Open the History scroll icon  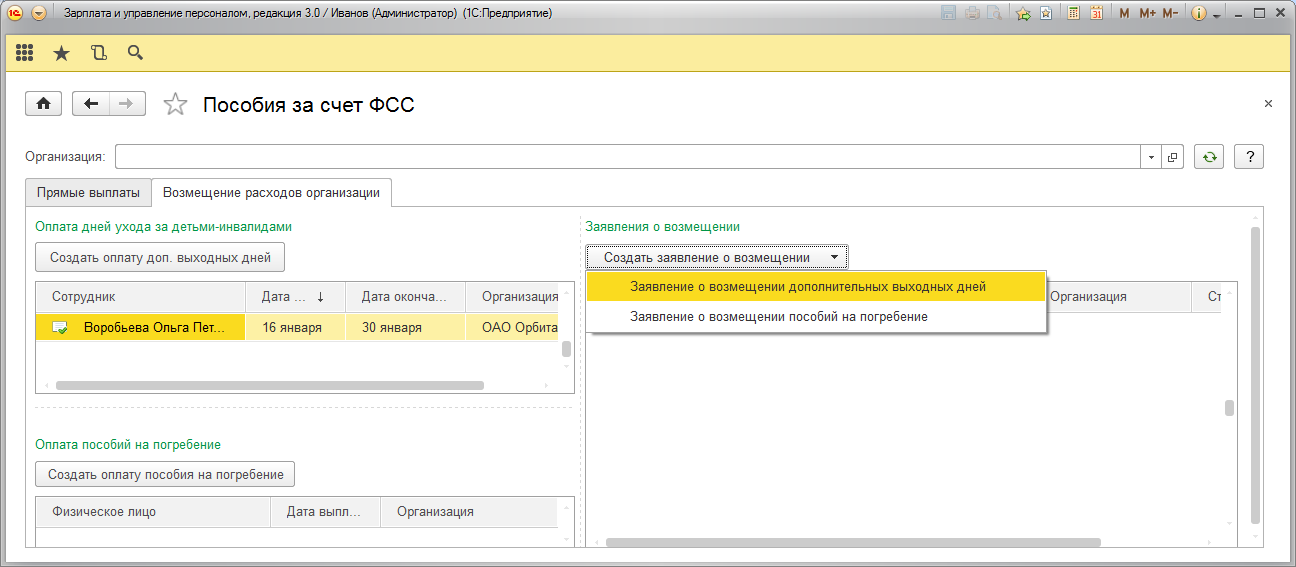tap(98, 53)
